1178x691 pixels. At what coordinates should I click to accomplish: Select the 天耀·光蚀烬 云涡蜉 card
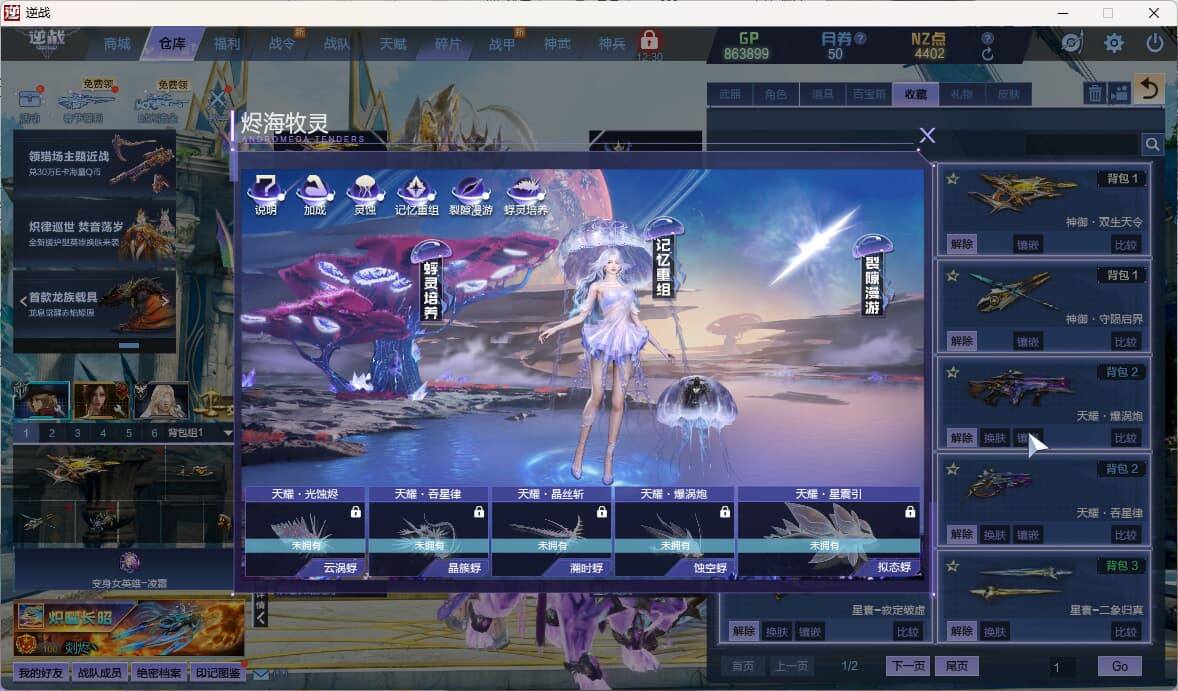click(305, 532)
